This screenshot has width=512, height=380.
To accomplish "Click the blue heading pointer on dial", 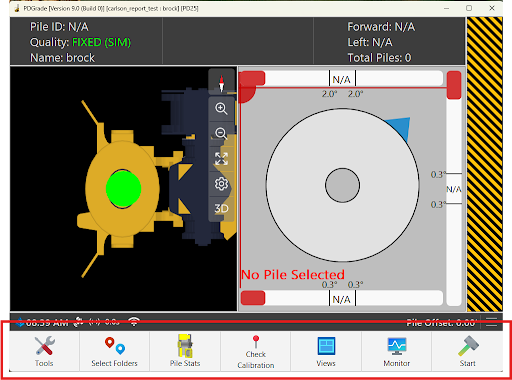I will pos(400,128).
